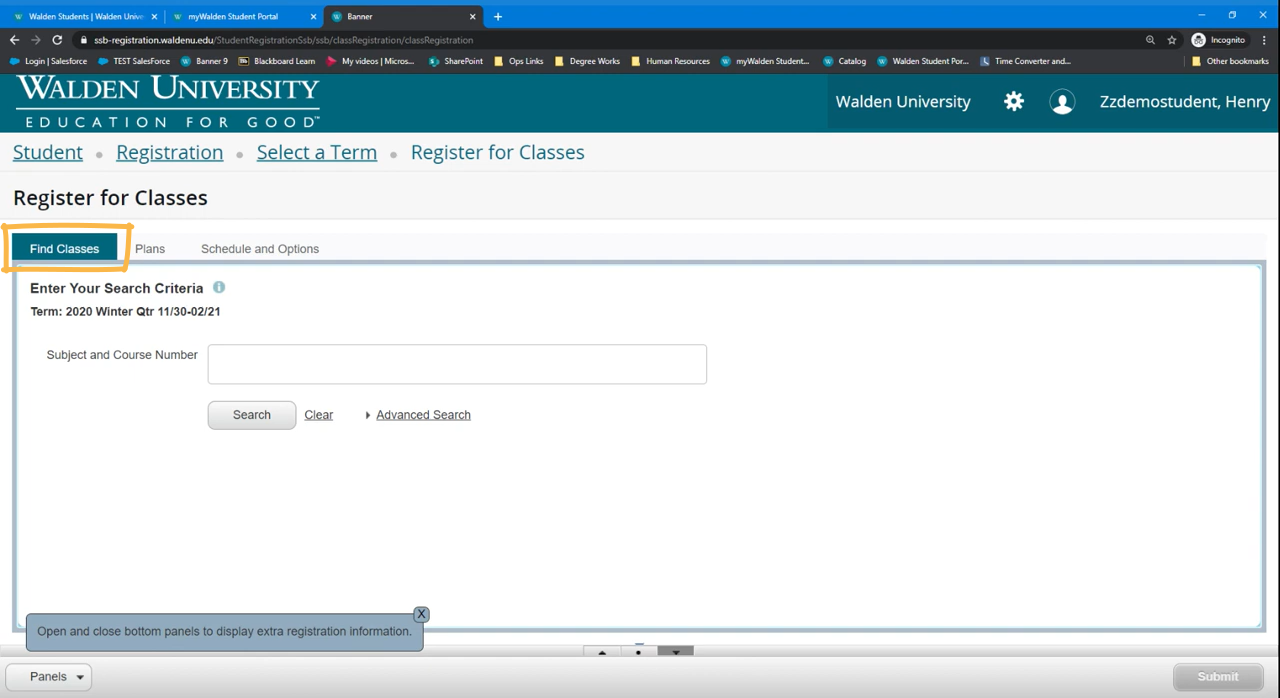The width and height of the screenshot is (1280, 698).
Task: Open the user profile avatar icon
Action: point(1062,102)
